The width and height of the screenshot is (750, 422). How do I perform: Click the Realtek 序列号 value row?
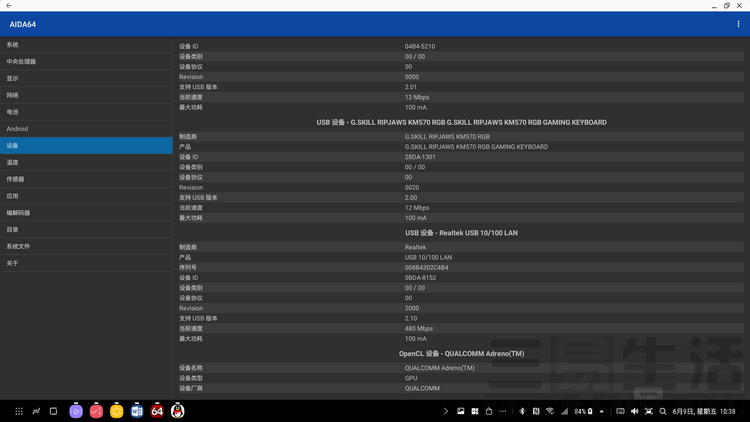click(x=426, y=268)
